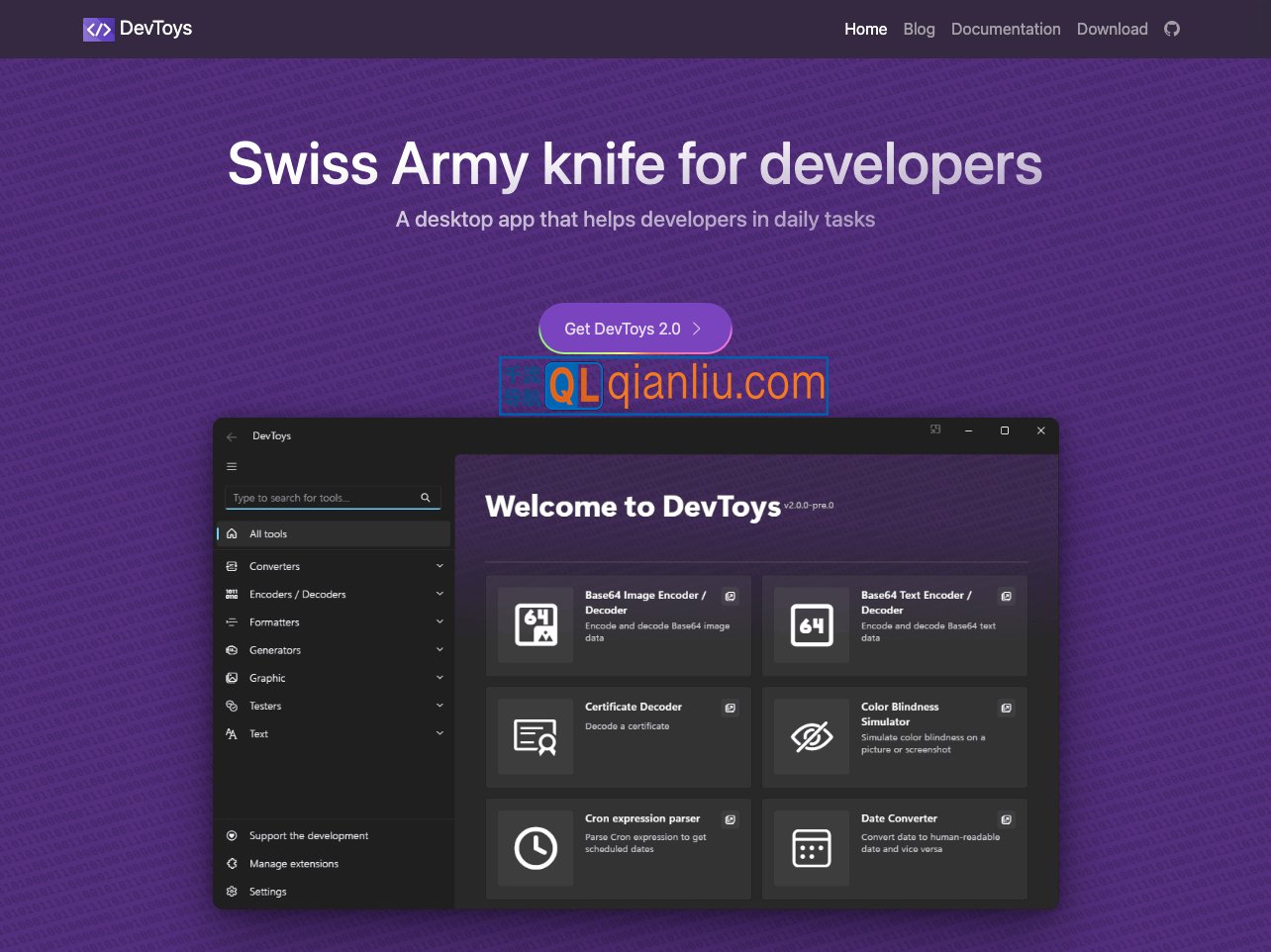Open the Color Blindness Simulator eye icon

[812, 737]
